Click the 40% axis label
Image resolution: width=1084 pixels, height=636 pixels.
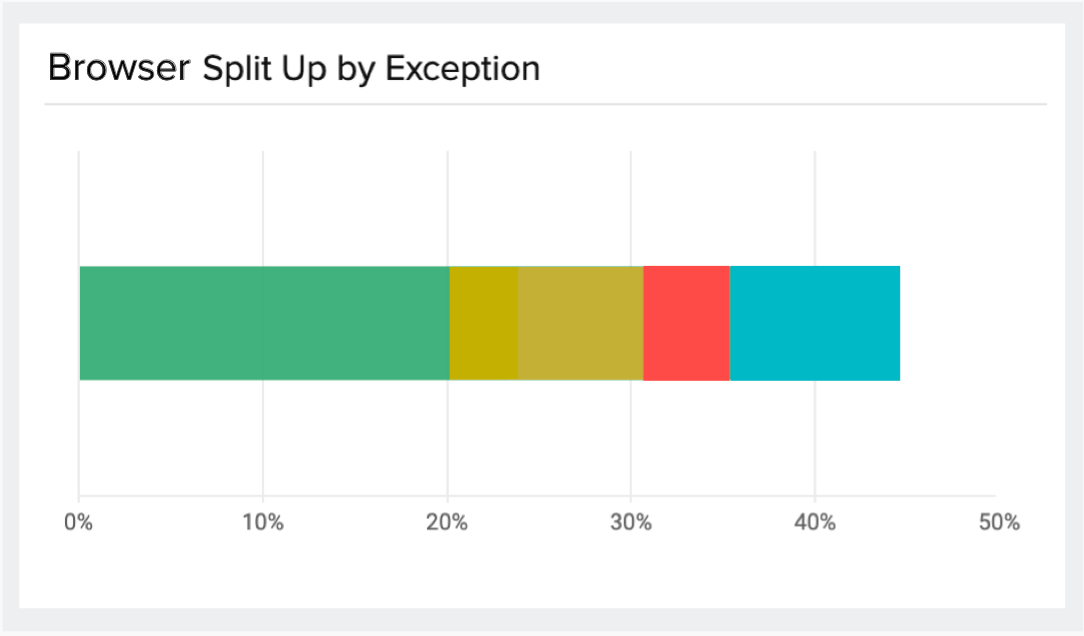click(815, 523)
